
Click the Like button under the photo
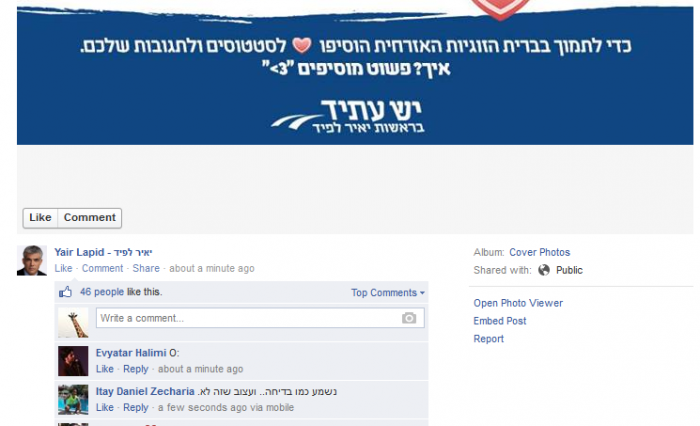(40, 218)
